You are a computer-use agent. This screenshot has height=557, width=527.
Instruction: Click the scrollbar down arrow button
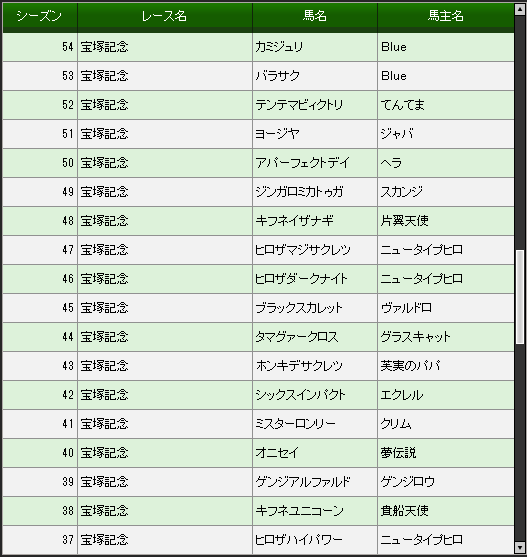pyautogui.click(x=520, y=547)
